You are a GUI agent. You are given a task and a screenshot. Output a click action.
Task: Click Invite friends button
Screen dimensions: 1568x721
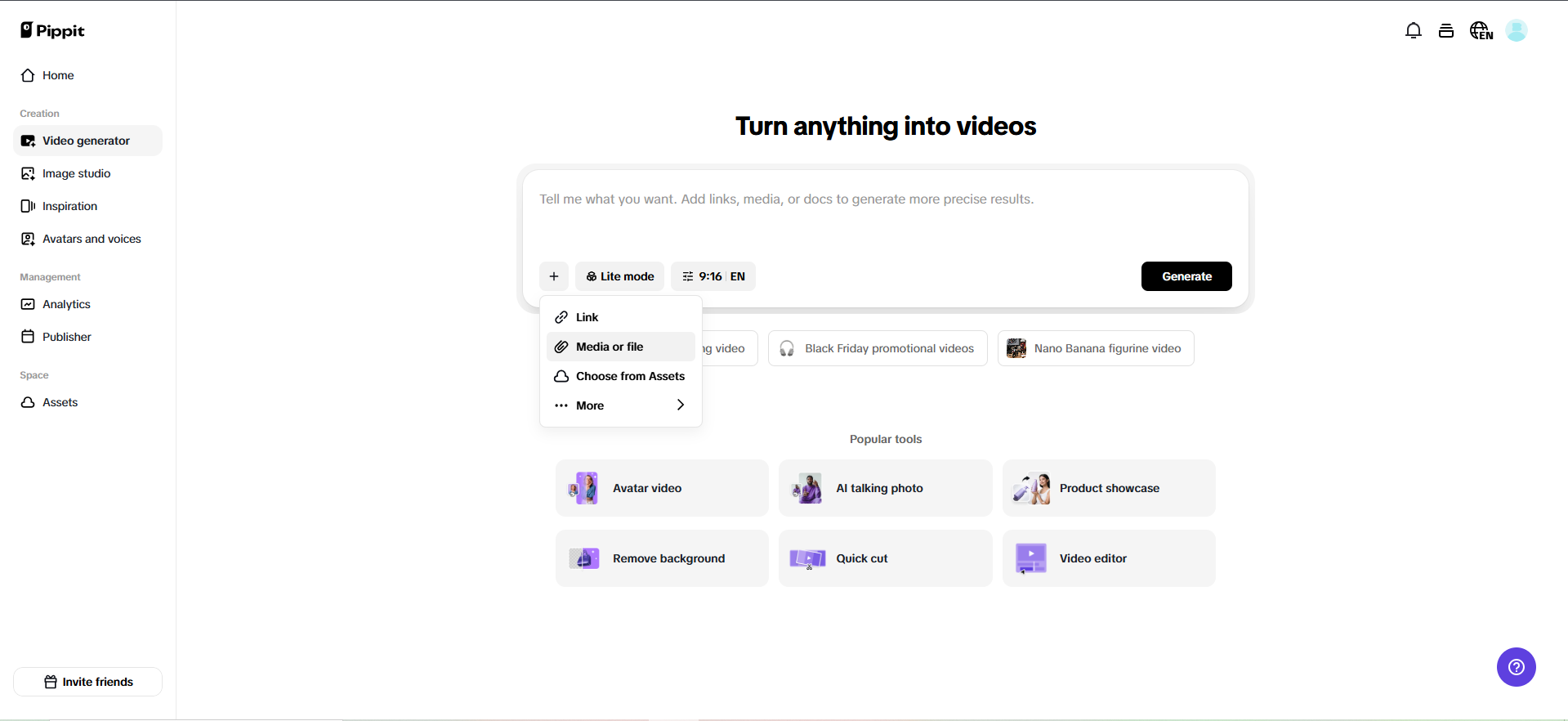(88, 682)
